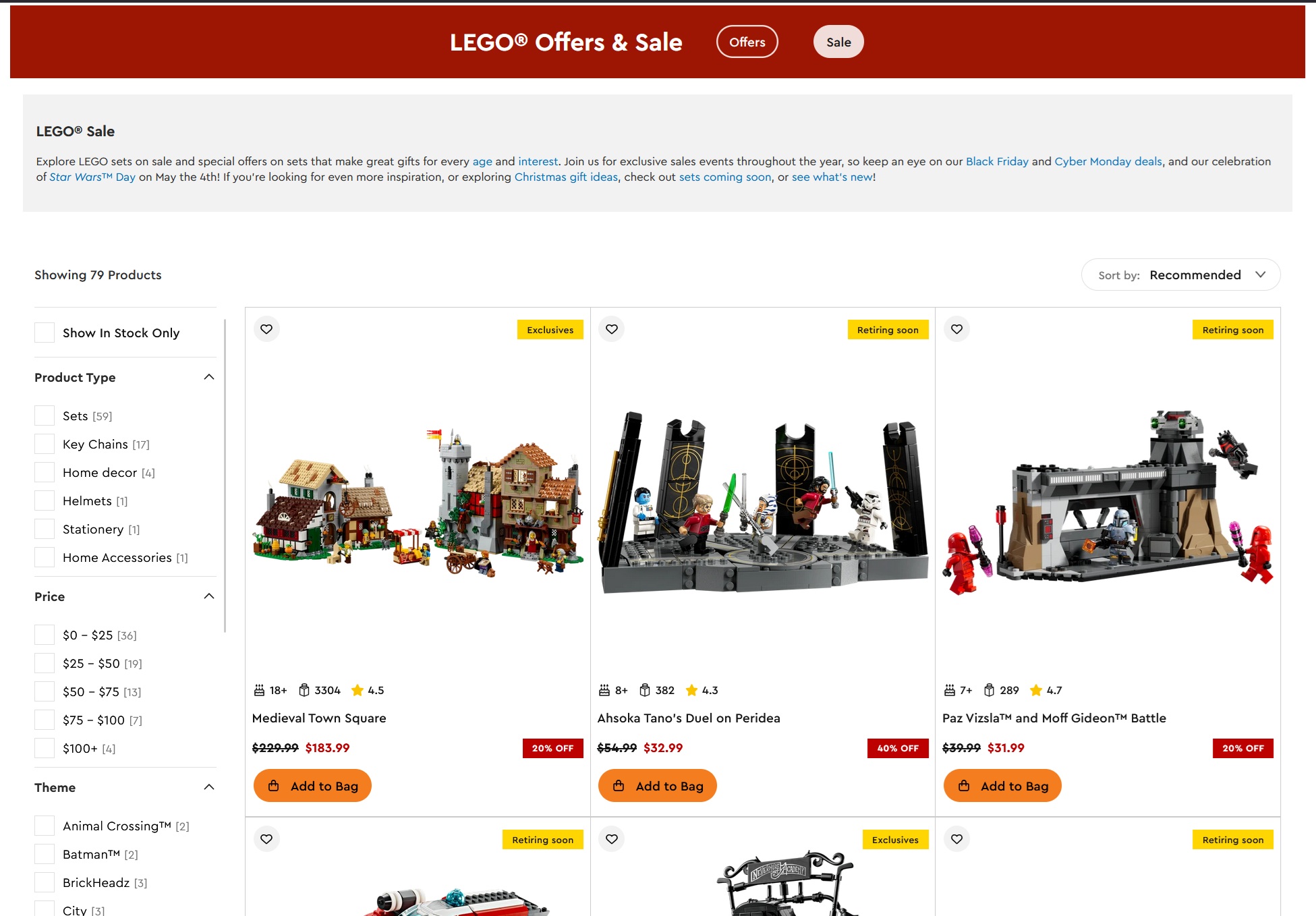Open the Black Friday link

[x=997, y=161]
